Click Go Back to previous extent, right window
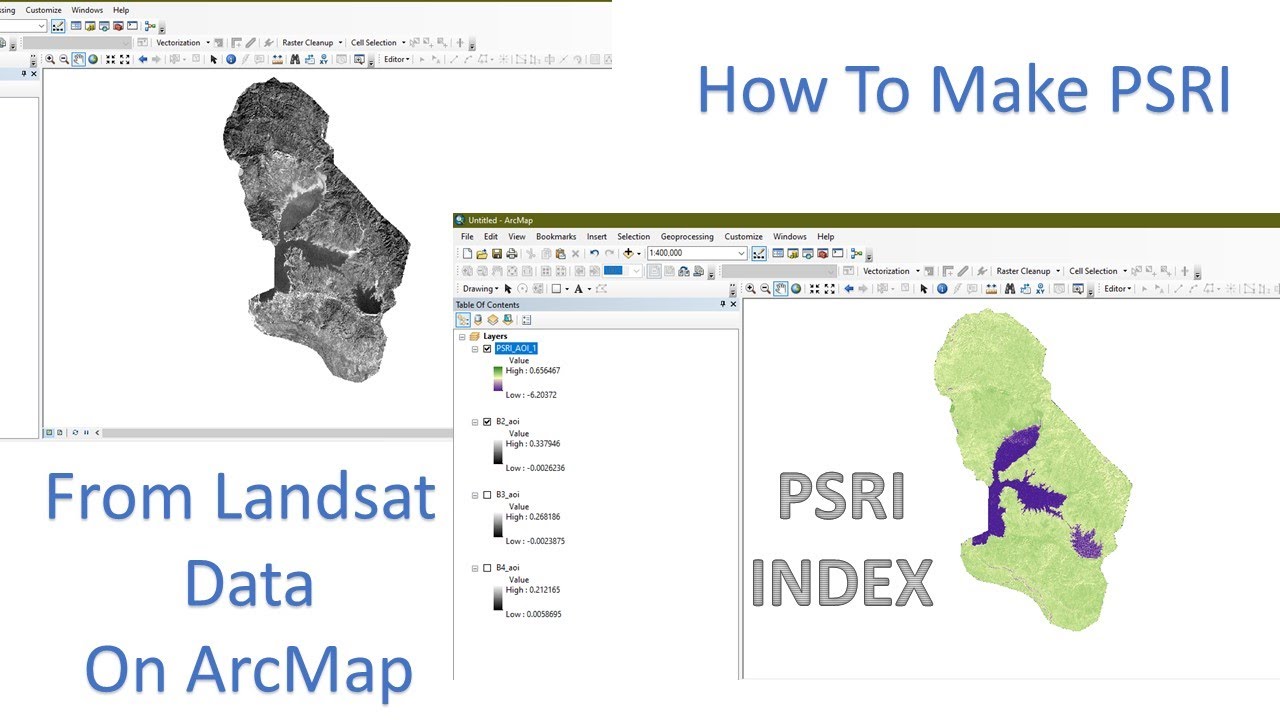 tap(849, 288)
